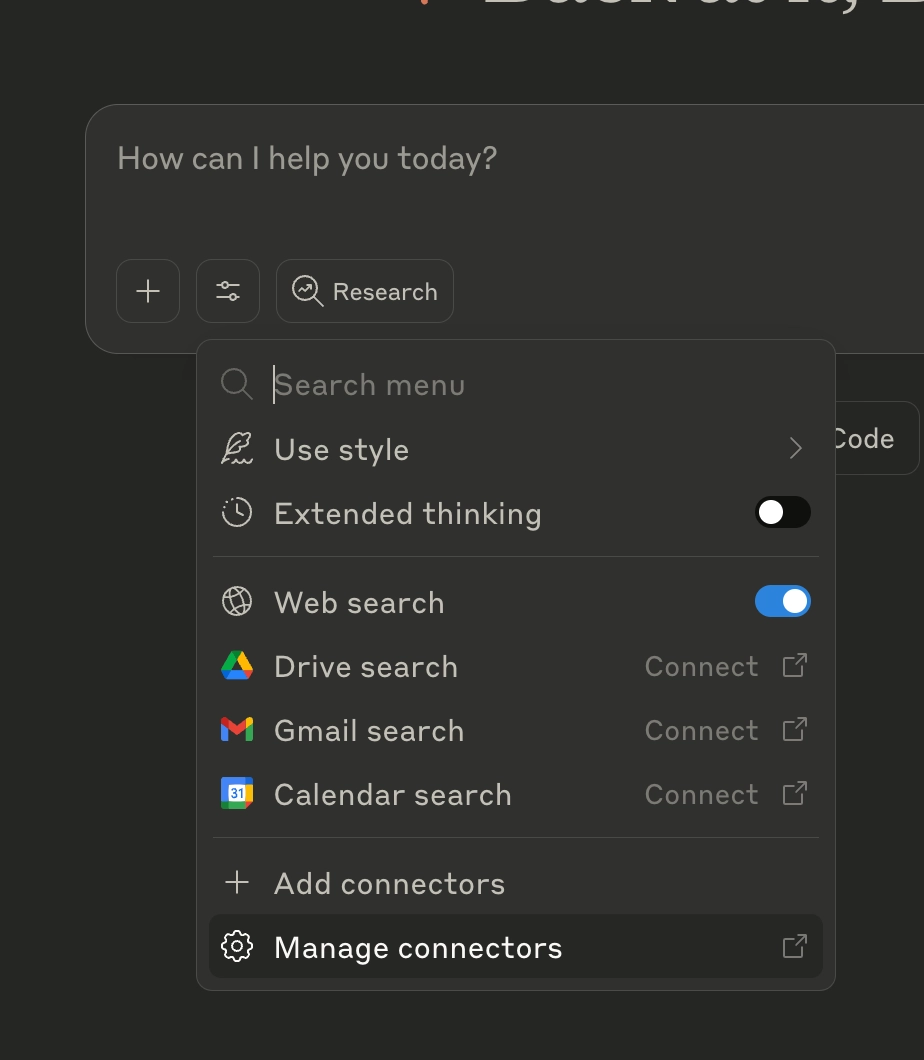Open Manage connectors external link arrow
This screenshot has width=924, height=1060.
pos(794,946)
